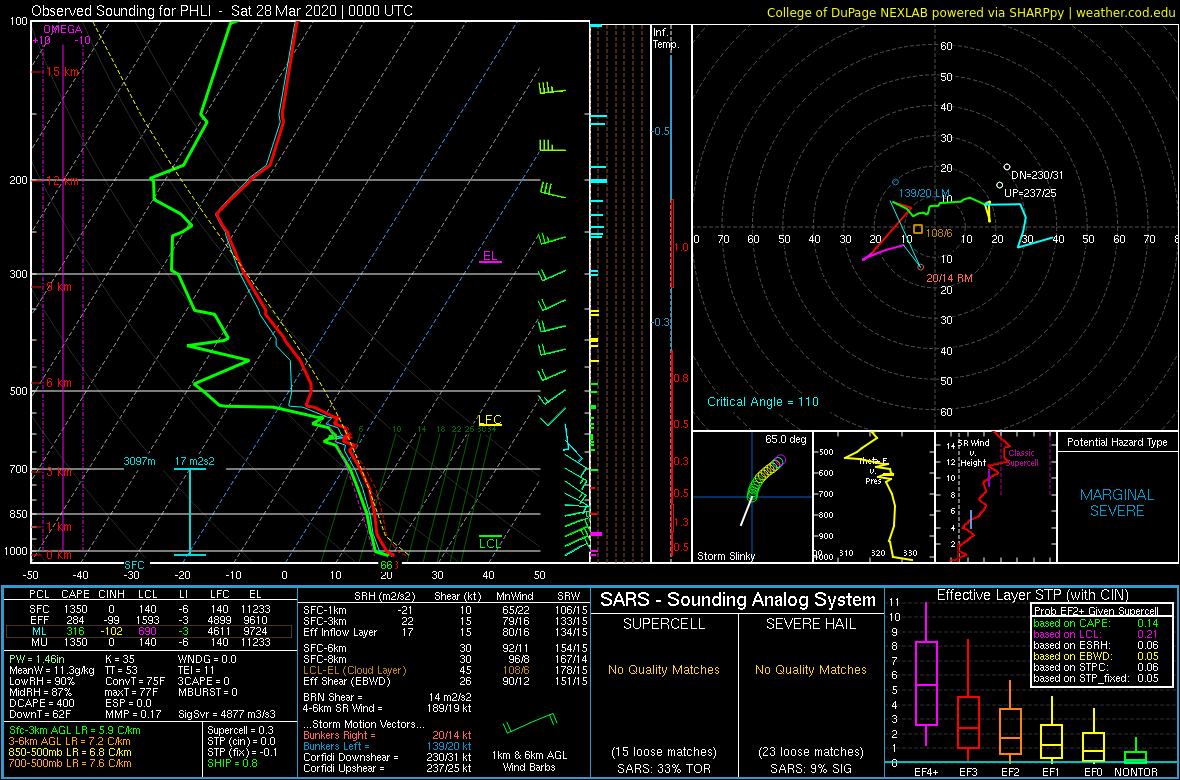Click the Storm Slinky caption
Screen dimensions: 1180x780
click(725, 556)
